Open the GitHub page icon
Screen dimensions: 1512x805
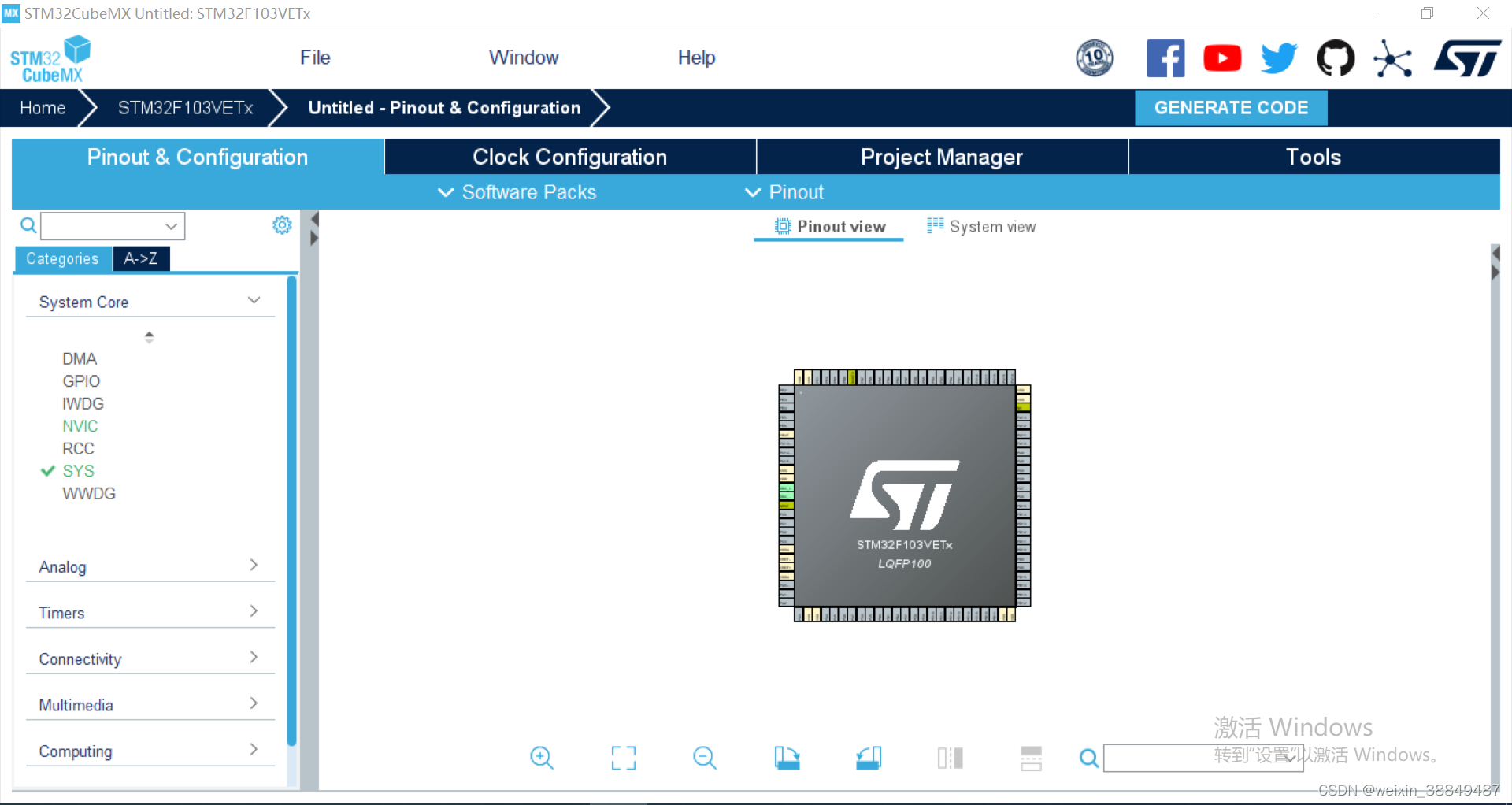1336,57
